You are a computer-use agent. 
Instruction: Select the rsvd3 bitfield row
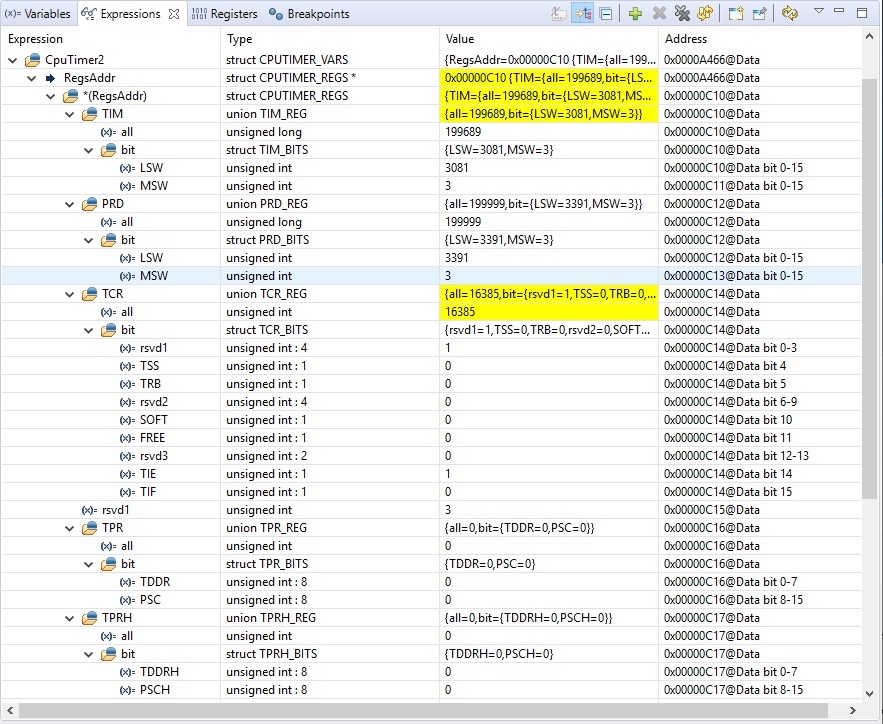coord(431,456)
